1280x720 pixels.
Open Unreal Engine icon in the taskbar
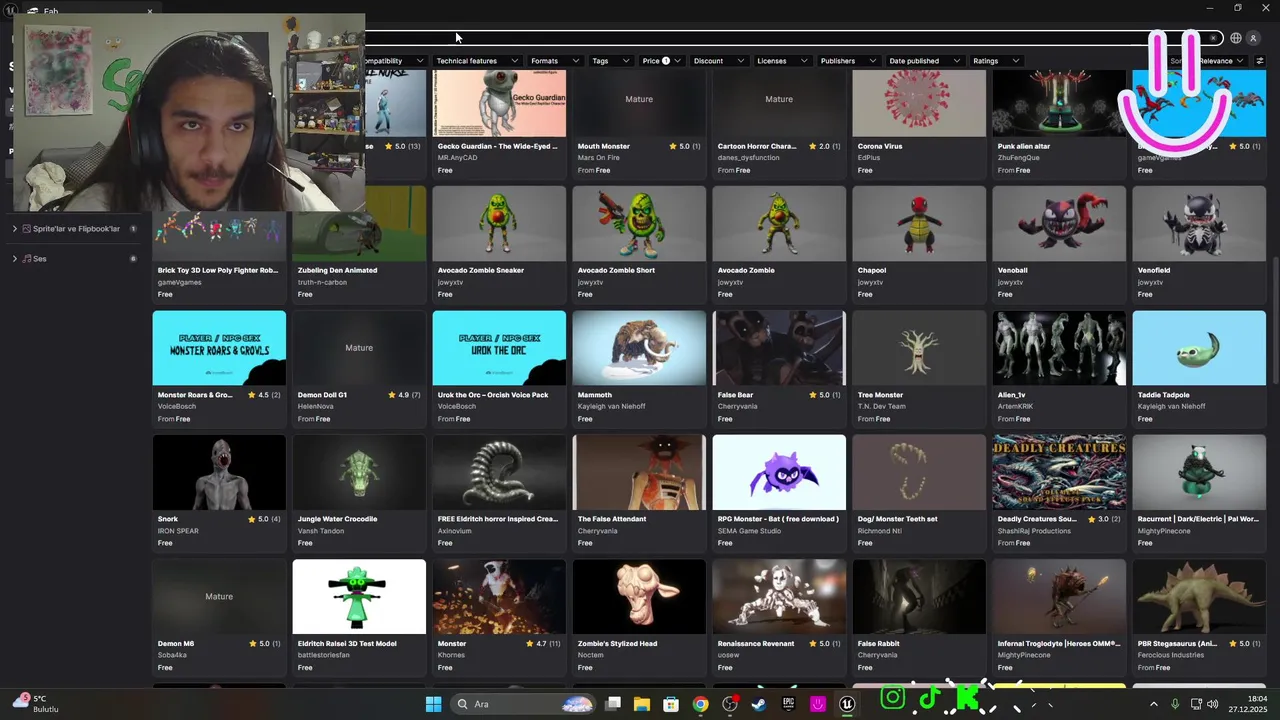pyautogui.click(x=847, y=704)
